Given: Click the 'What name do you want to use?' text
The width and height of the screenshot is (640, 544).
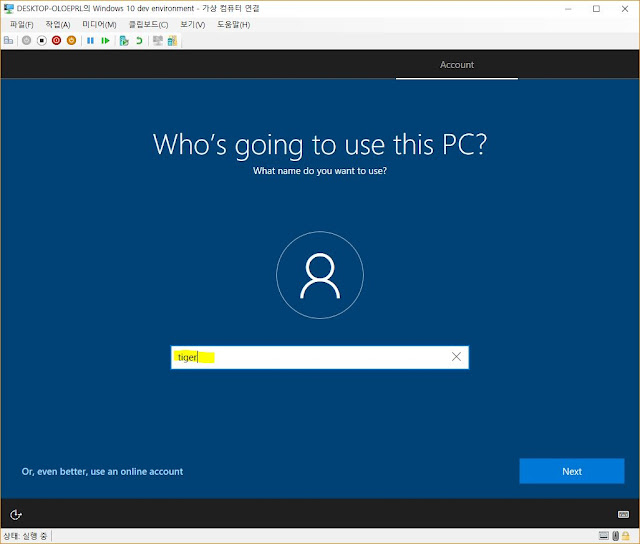Looking at the screenshot, I should 320,171.
